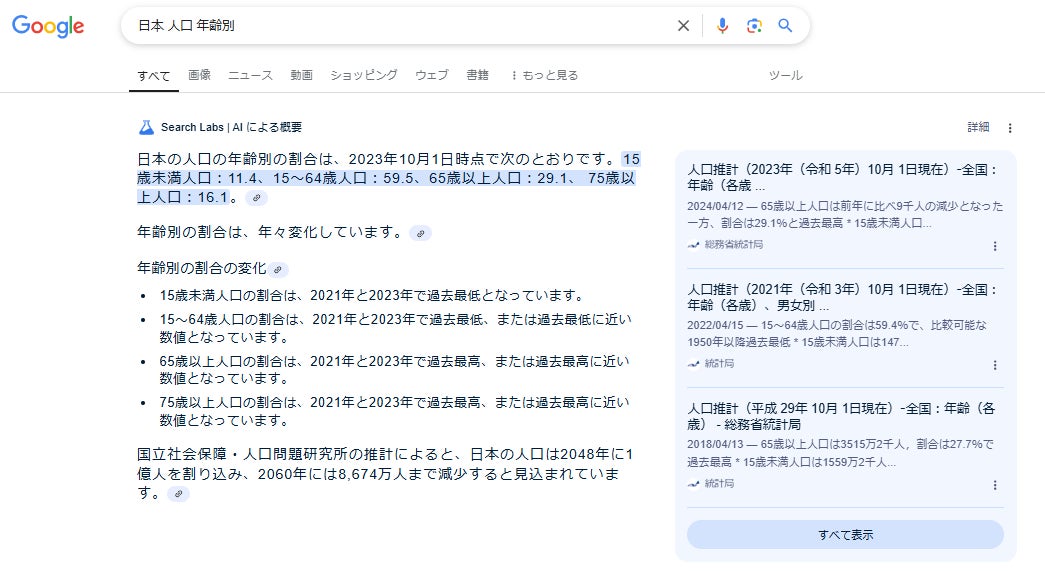This screenshot has width=1045, height=571.
Task: Click the 詳細 link in AI overview
Action: [x=978, y=127]
